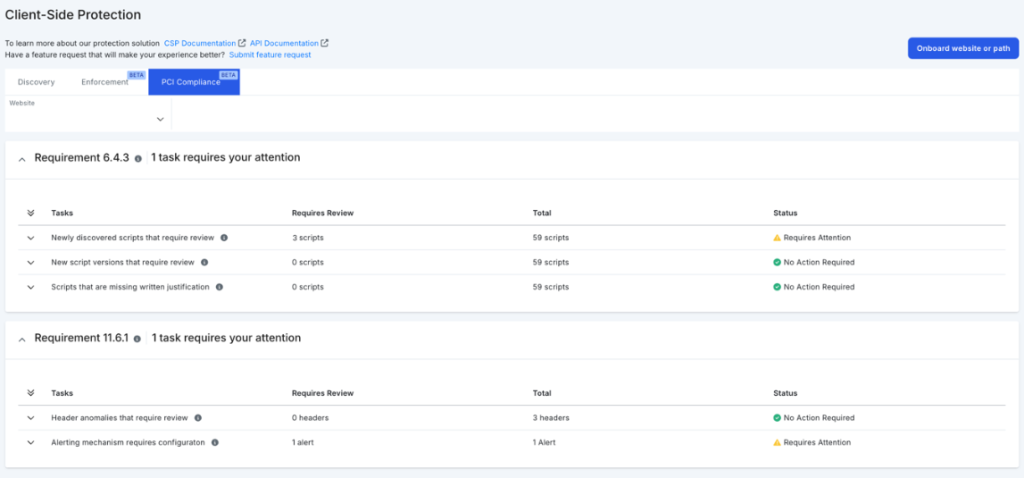Open the CSP Documentation link
1024x478 pixels.
[x=200, y=43]
